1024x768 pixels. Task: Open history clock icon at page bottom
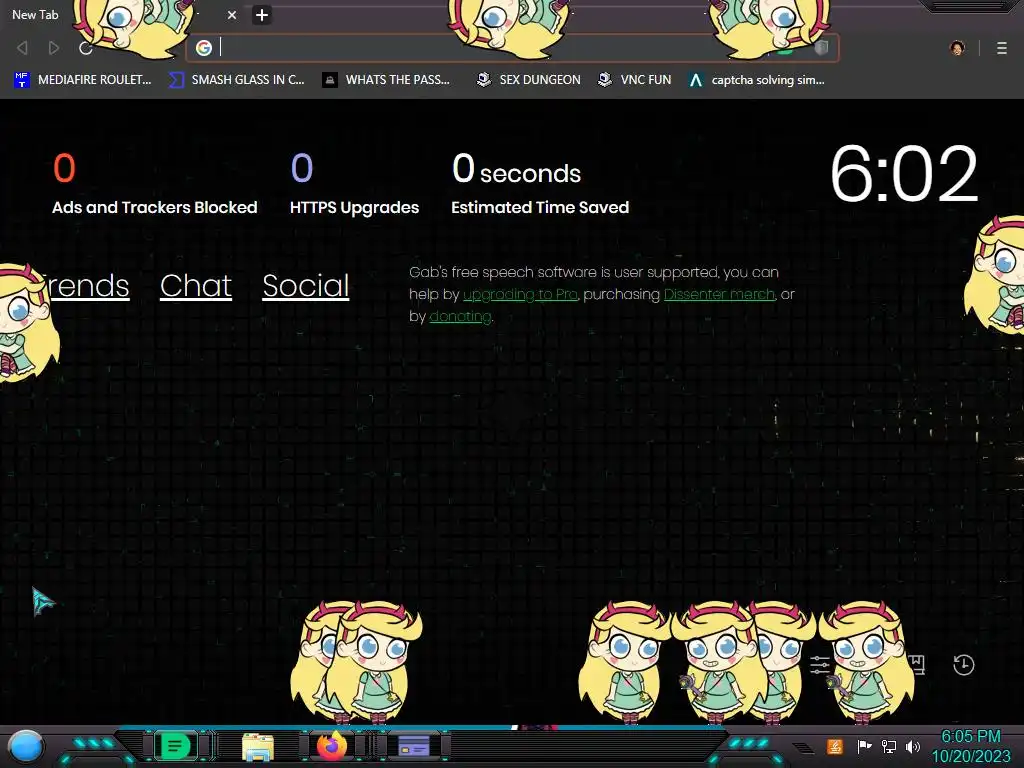[x=963, y=665]
